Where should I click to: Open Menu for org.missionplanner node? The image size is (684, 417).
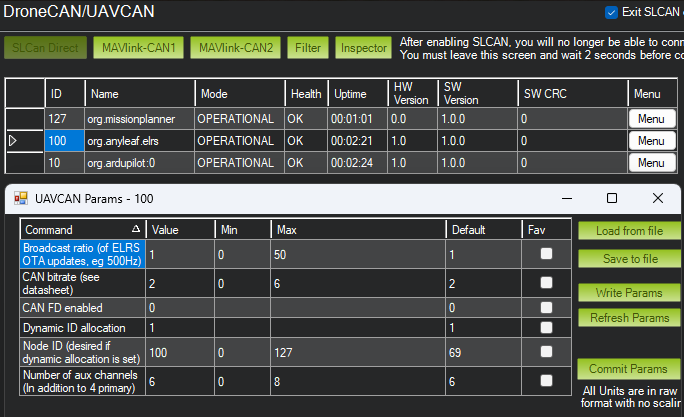point(652,119)
